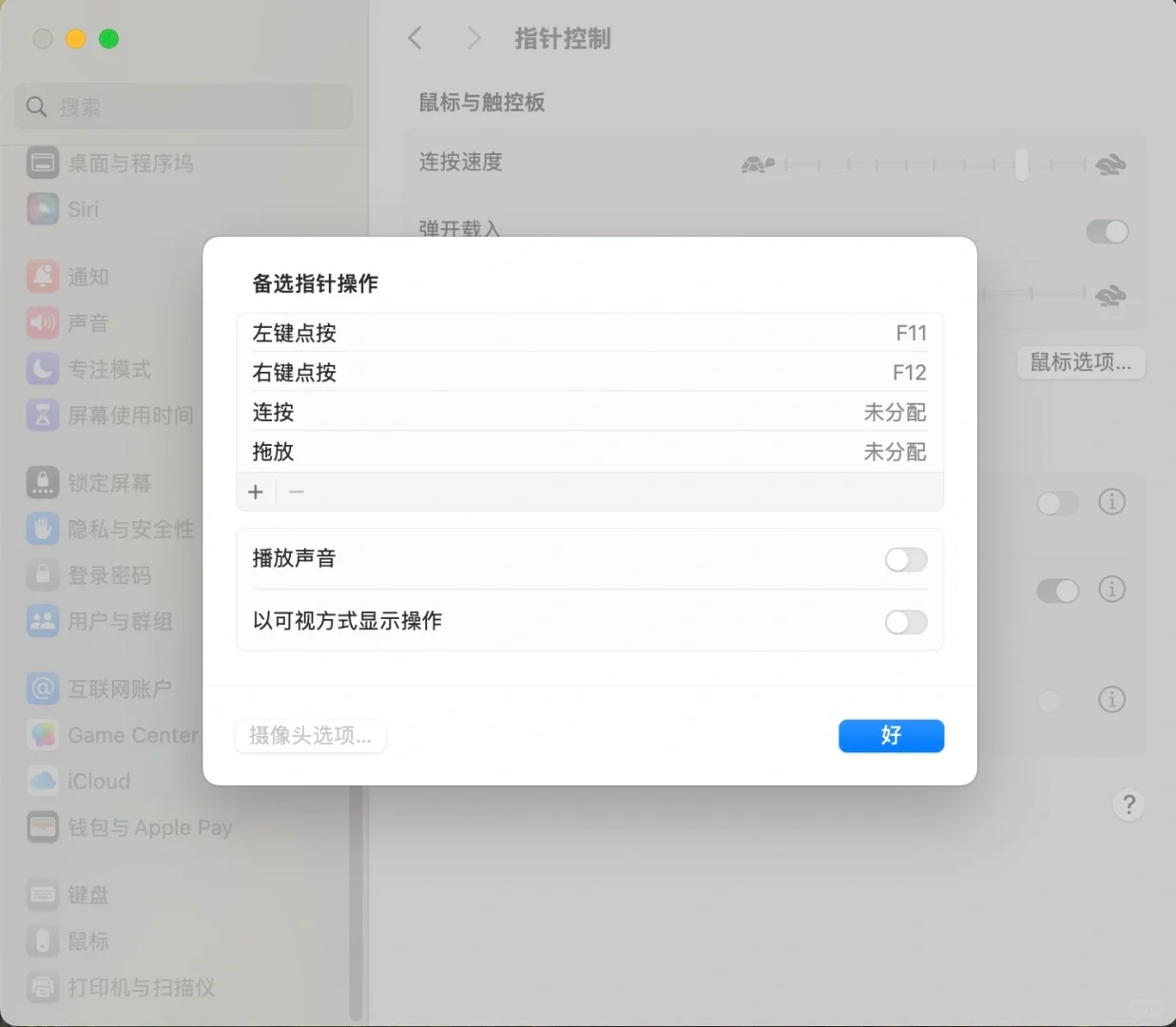Open Siri settings in the sidebar

tap(43, 209)
